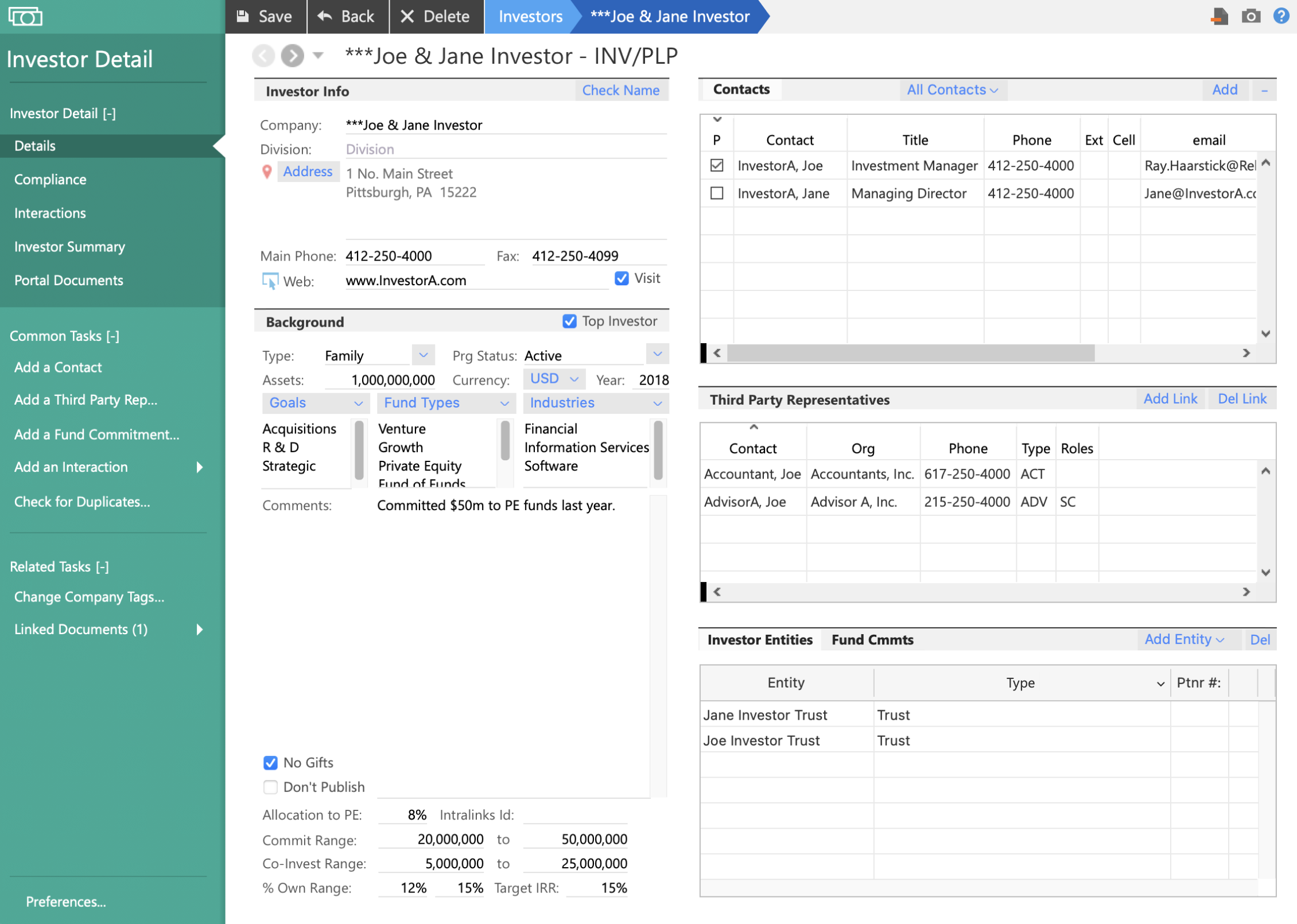Expand the Fund Types dropdown

click(x=446, y=403)
